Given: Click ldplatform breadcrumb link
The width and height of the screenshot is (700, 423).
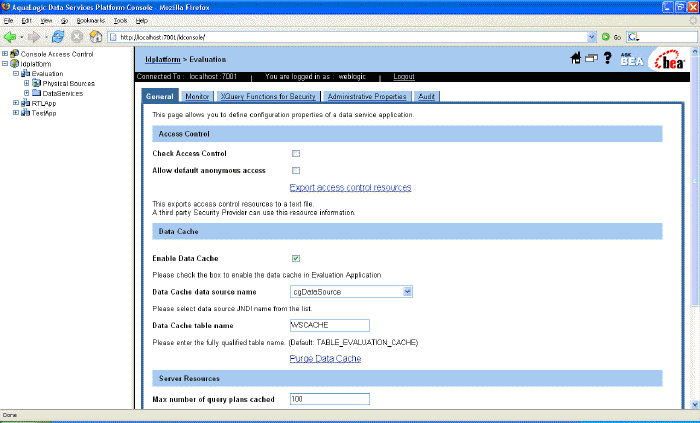Looking at the screenshot, I should click(162, 59).
